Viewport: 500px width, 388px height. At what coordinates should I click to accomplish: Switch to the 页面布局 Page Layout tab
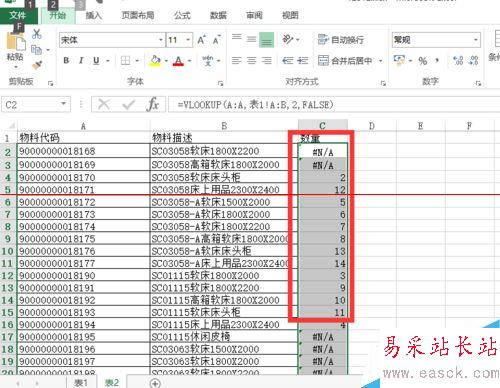tap(138, 16)
